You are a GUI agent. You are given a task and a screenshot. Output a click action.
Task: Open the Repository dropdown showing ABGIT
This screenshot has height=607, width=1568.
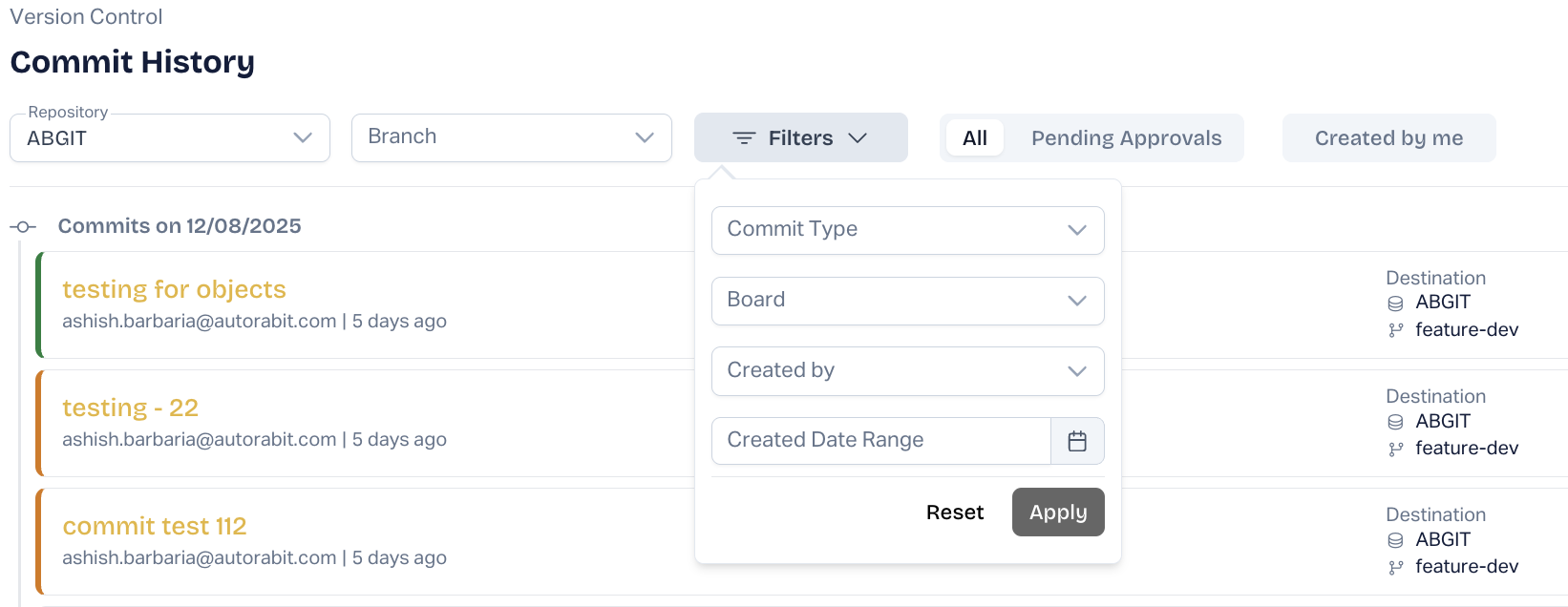(x=170, y=138)
